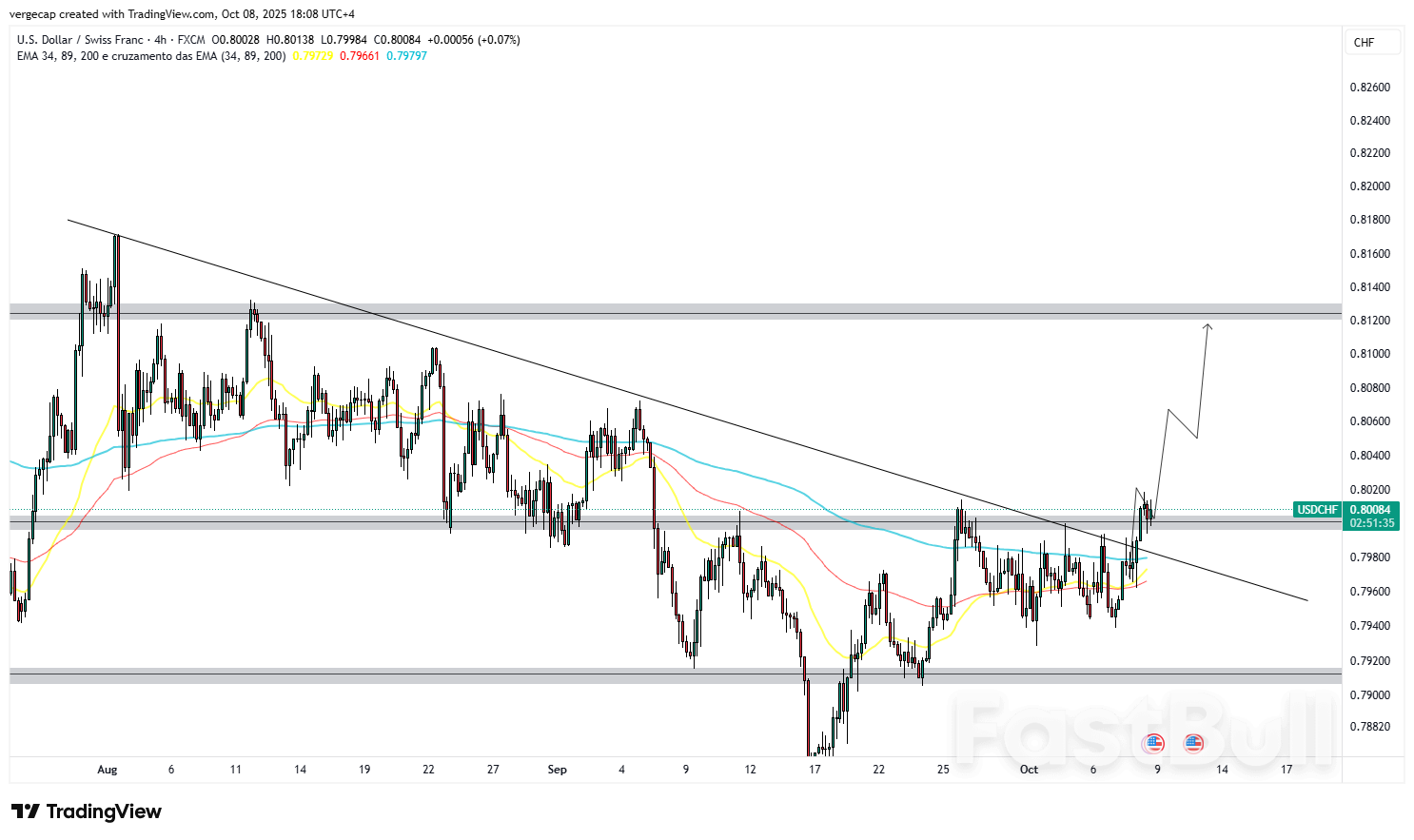Click the 0.82600 price axis label
Viewport: 1414px width, 840px height.
coord(1369,88)
